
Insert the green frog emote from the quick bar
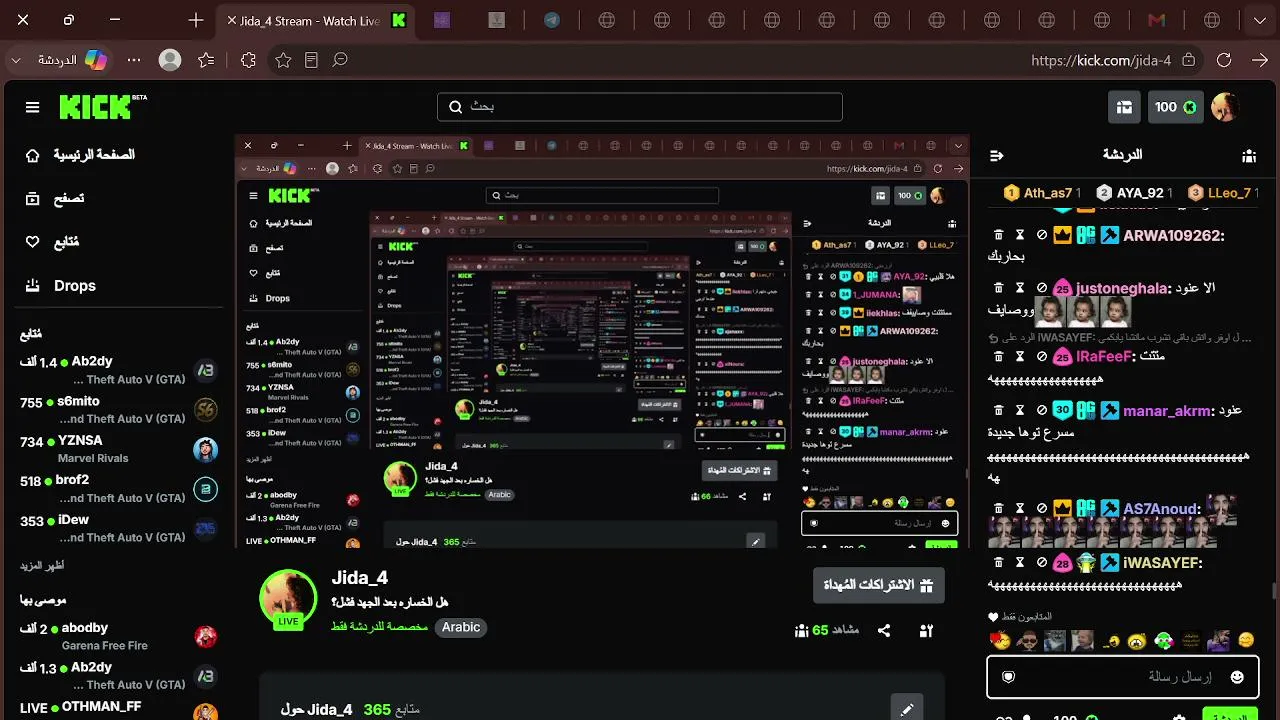(1163, 640)
